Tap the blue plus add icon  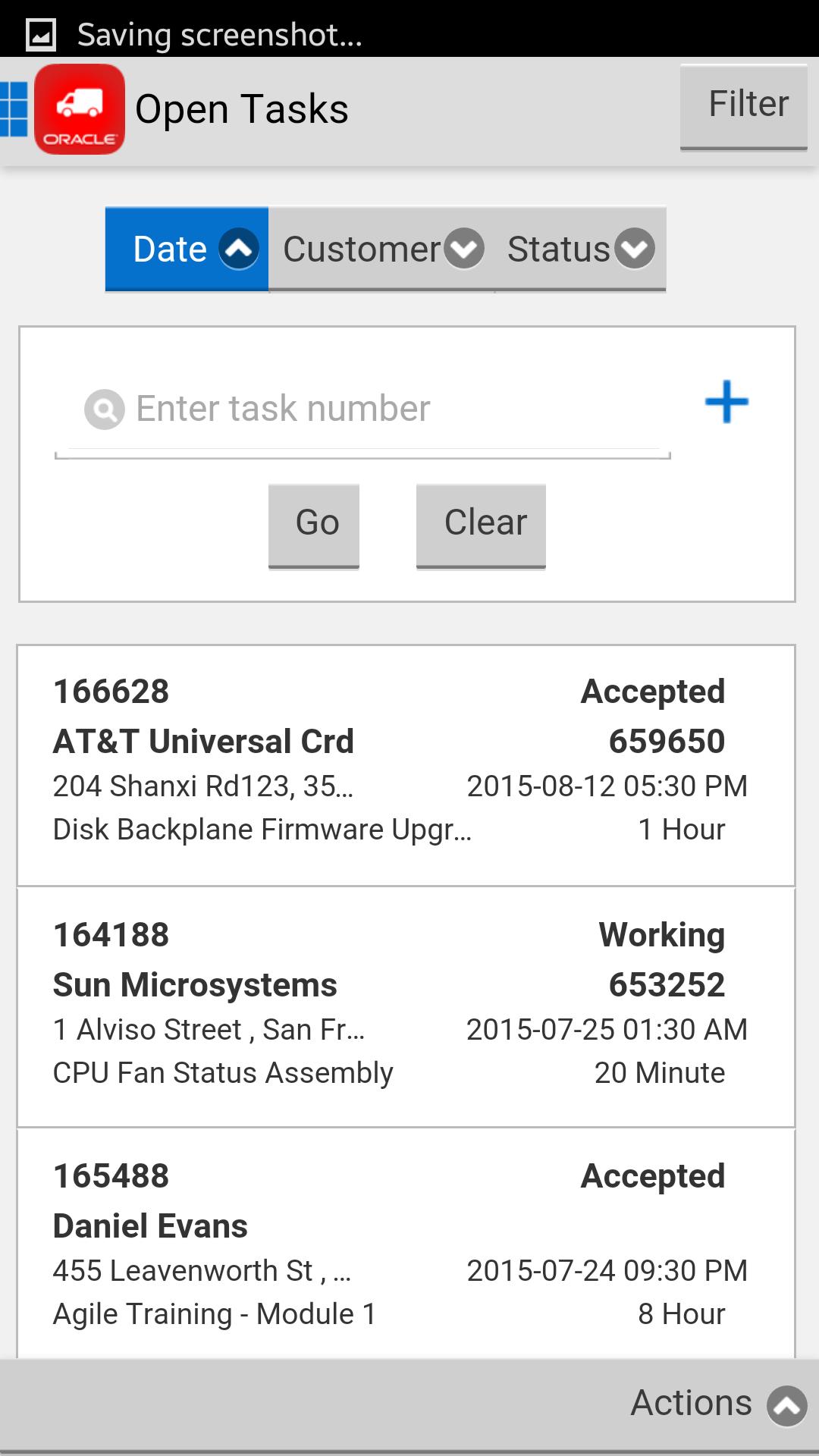click(x=726, y=402)
